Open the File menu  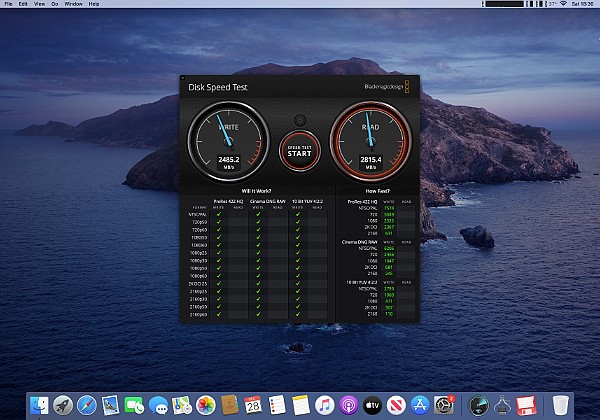pyautogui.click(x=8, y=4)
